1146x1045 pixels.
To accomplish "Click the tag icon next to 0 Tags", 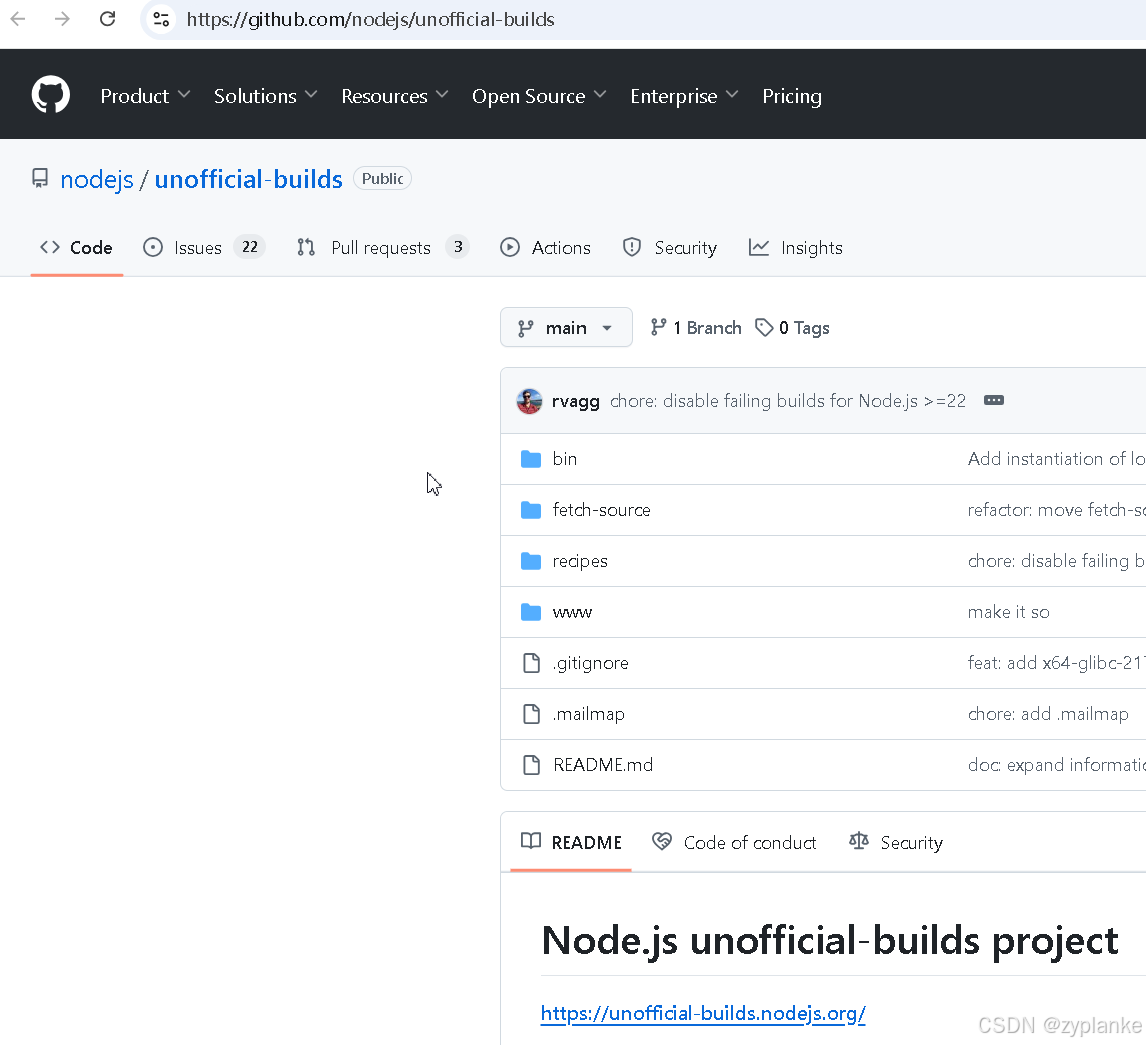I will pos(764,327).
